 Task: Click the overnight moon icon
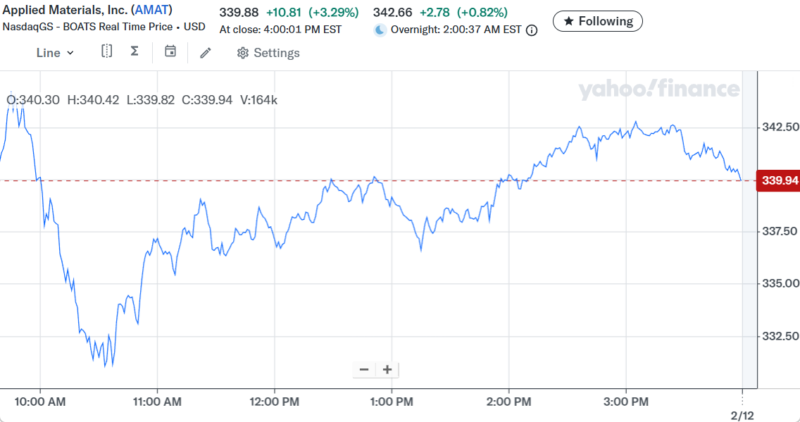pos(379,30)
